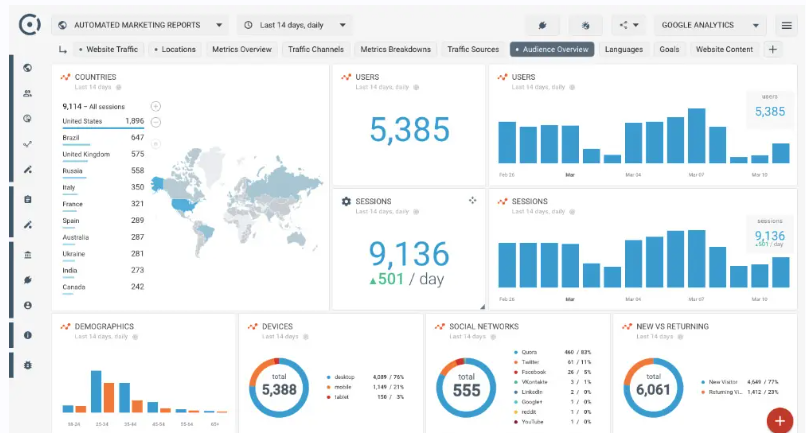This screenshot has height=433, width=806.
Task: Select the United States row
Action: point(103,122)
